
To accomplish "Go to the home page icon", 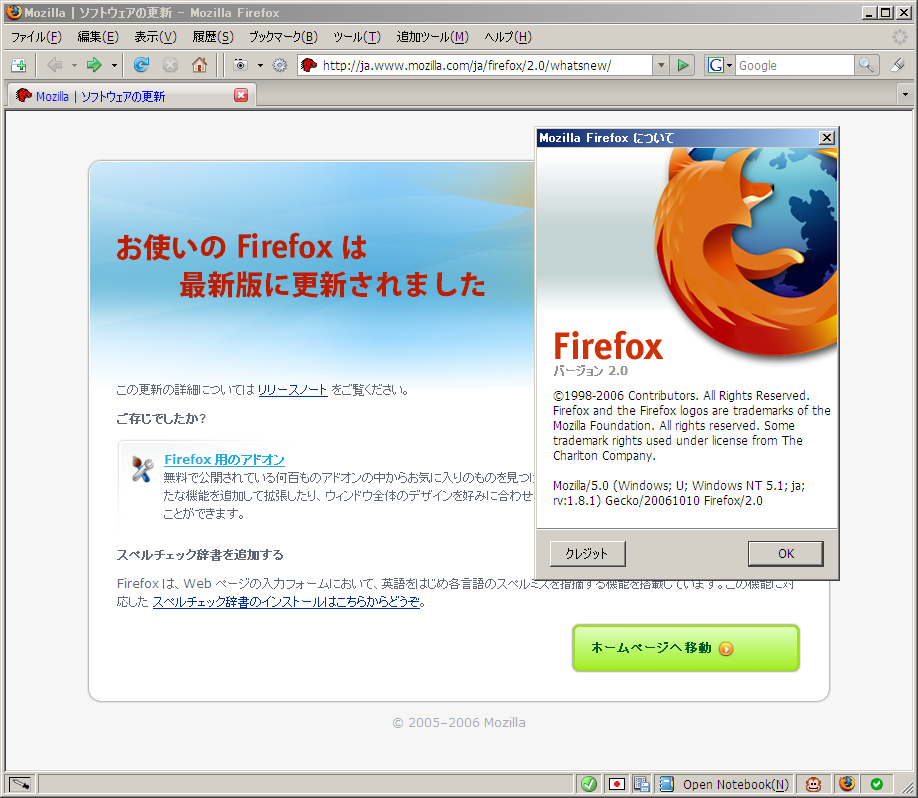I will pyautogui.click(x=199, y=65).
